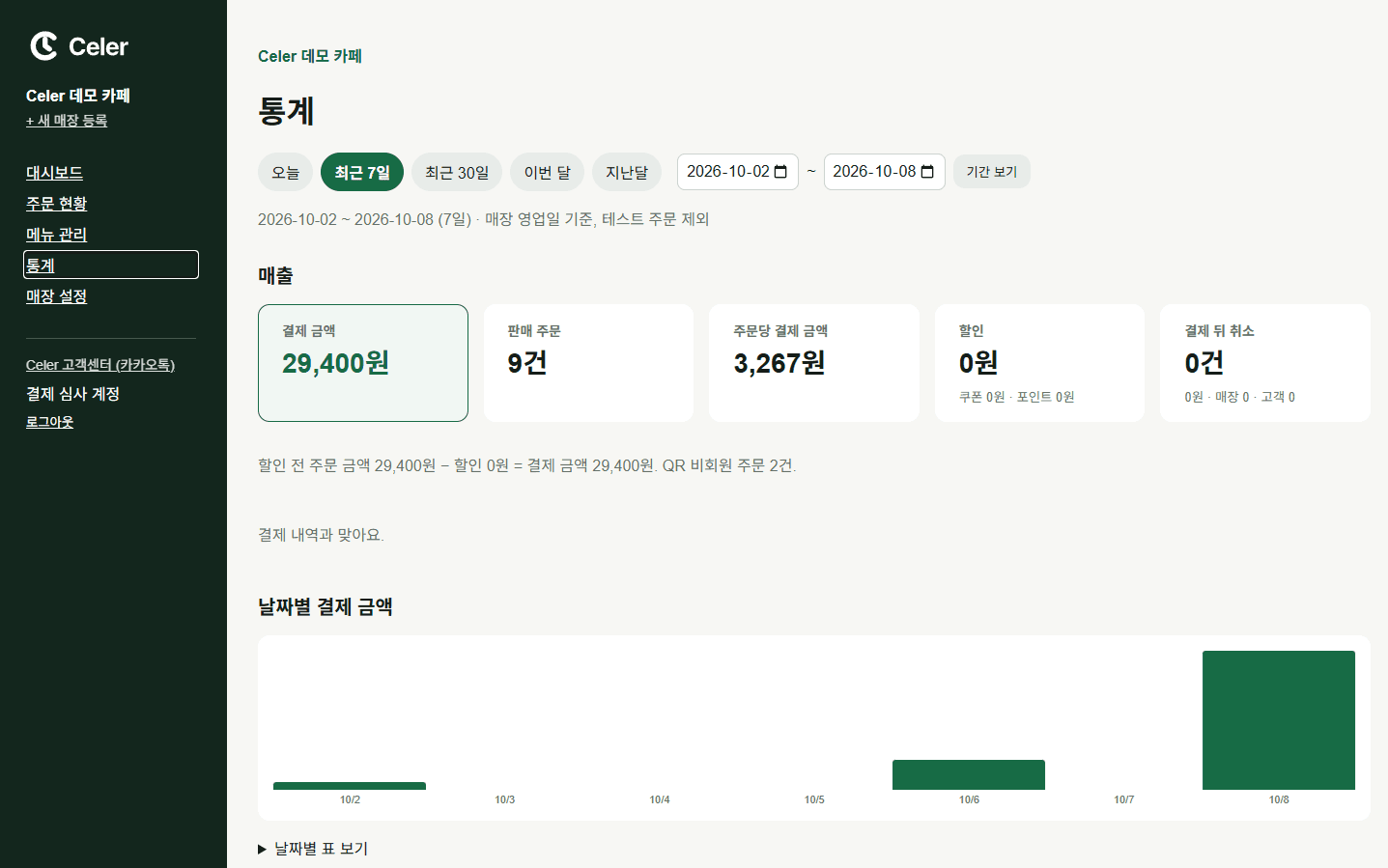The width and height of the screenshot is (1388, 868).
Task: Select the 지난달 period filter
Action: tap(627, 172)
